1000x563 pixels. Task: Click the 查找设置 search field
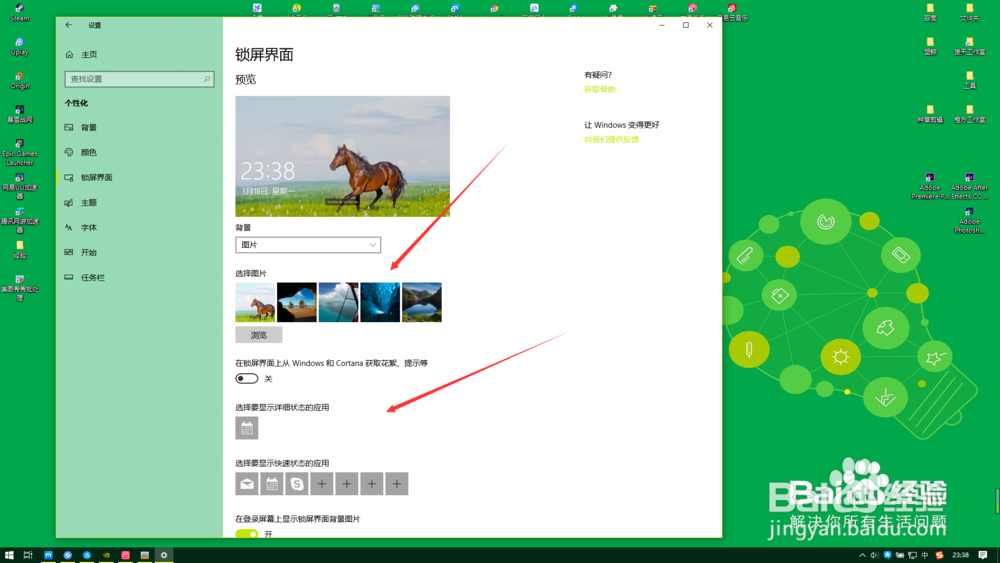point(139,79)
